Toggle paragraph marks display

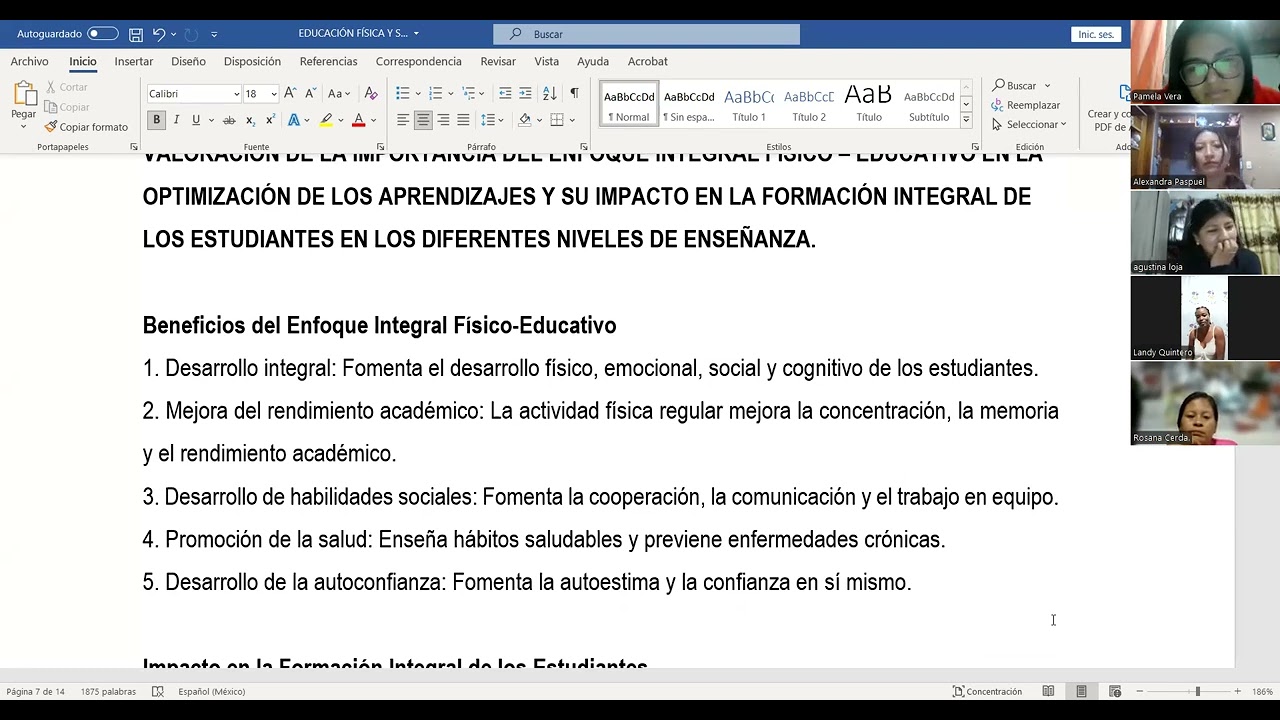[x=574, y=93]
